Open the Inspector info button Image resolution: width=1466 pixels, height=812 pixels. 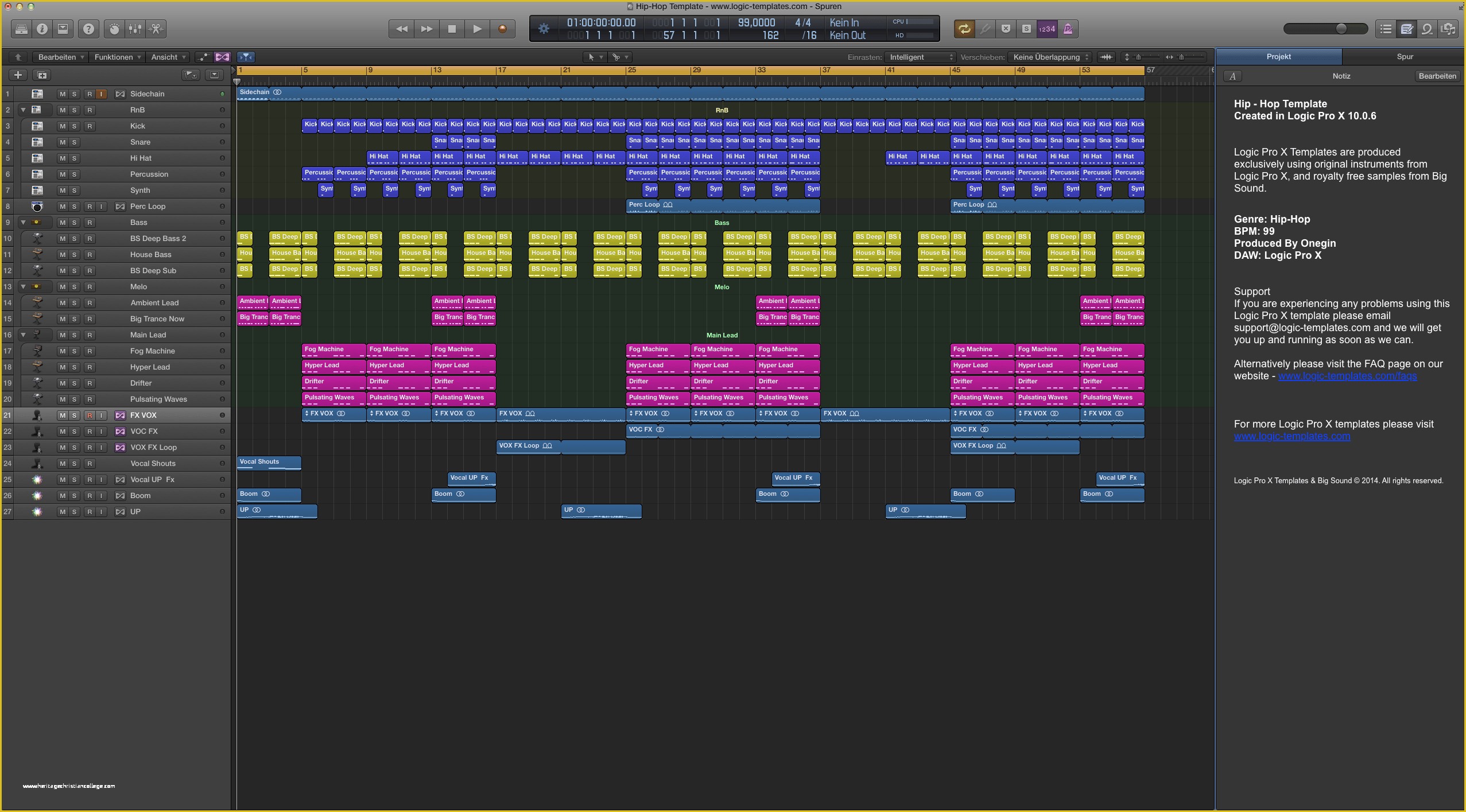coord(42,29)
